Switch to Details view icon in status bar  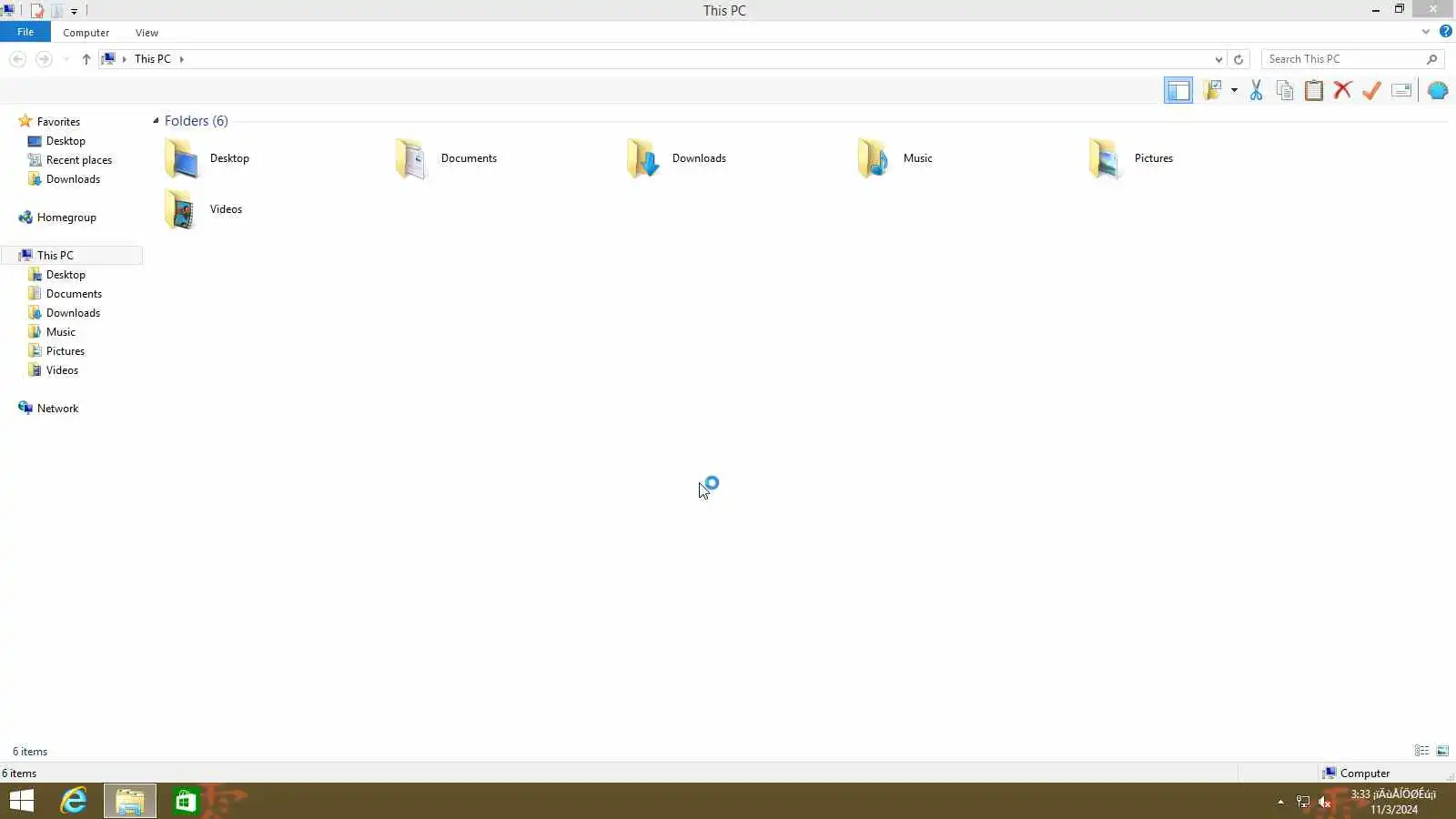(x=1421, y=751)
